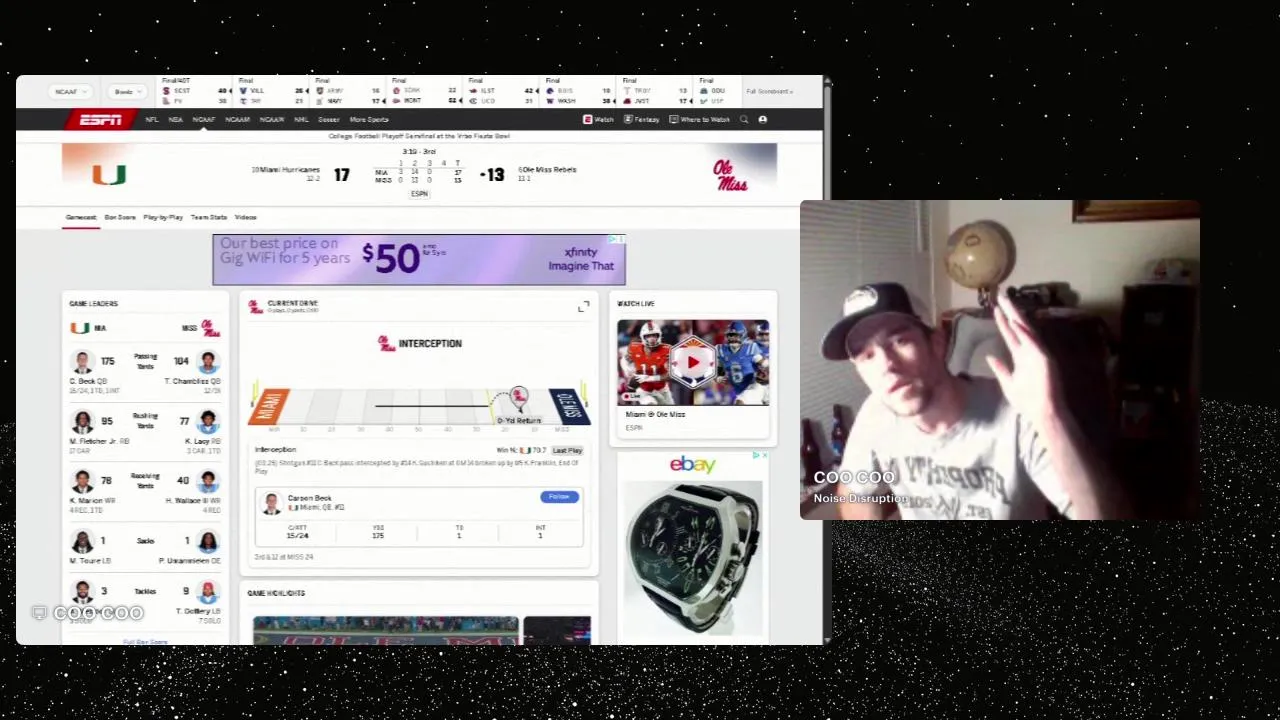This screenshot has width=1280, height=720.
Task: Open the search magnifier icon in ESPN header
Action: coord(744,119)
